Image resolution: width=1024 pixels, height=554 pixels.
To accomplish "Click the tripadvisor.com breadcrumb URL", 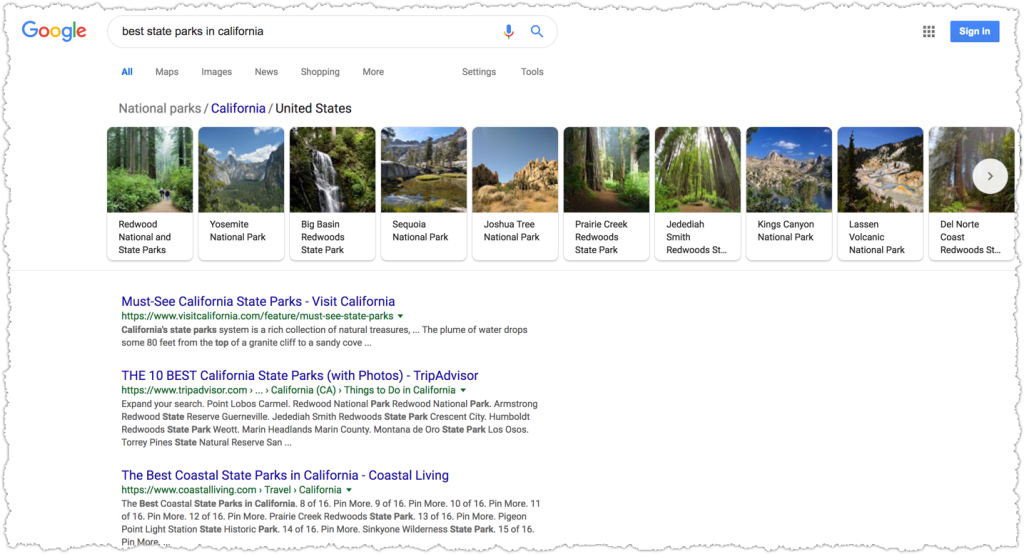I will (288, 390).
